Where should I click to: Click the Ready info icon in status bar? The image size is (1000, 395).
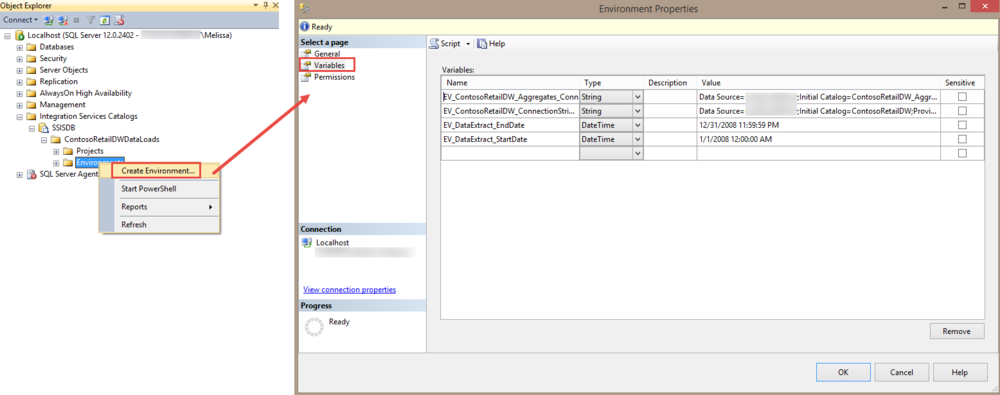(x=305, y=27)
